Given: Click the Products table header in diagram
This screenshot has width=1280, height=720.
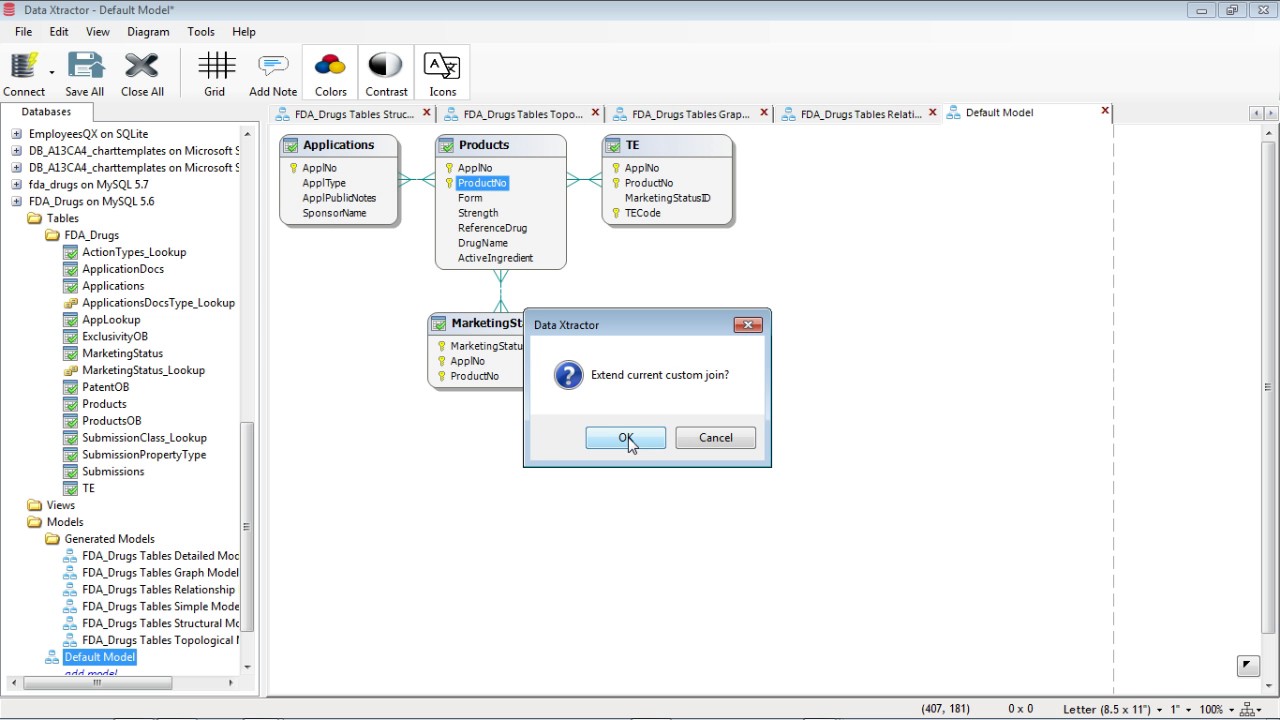Looking at the screenshot, I should coord(501,145).
